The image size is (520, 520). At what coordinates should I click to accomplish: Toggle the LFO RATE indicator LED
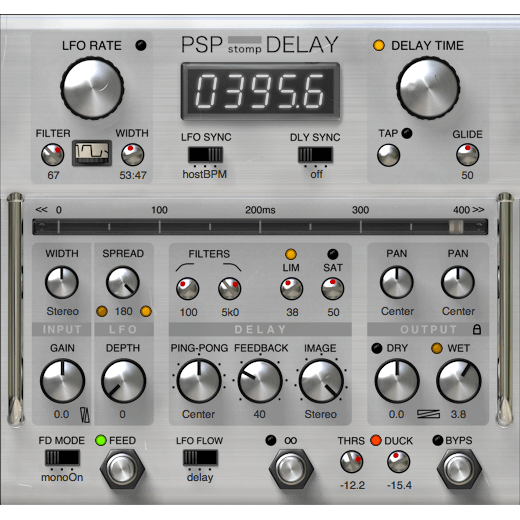pyautogui.click(x=141, y=45)
